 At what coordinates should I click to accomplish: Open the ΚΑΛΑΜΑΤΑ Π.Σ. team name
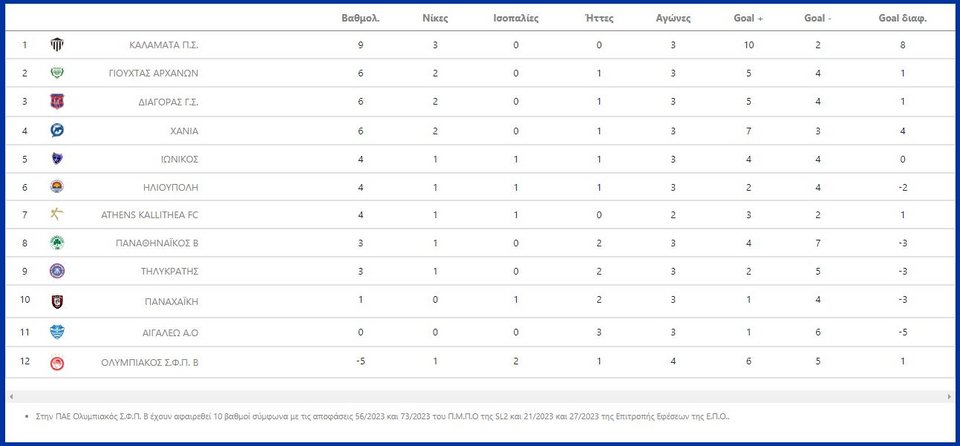[x=164, y=45]
